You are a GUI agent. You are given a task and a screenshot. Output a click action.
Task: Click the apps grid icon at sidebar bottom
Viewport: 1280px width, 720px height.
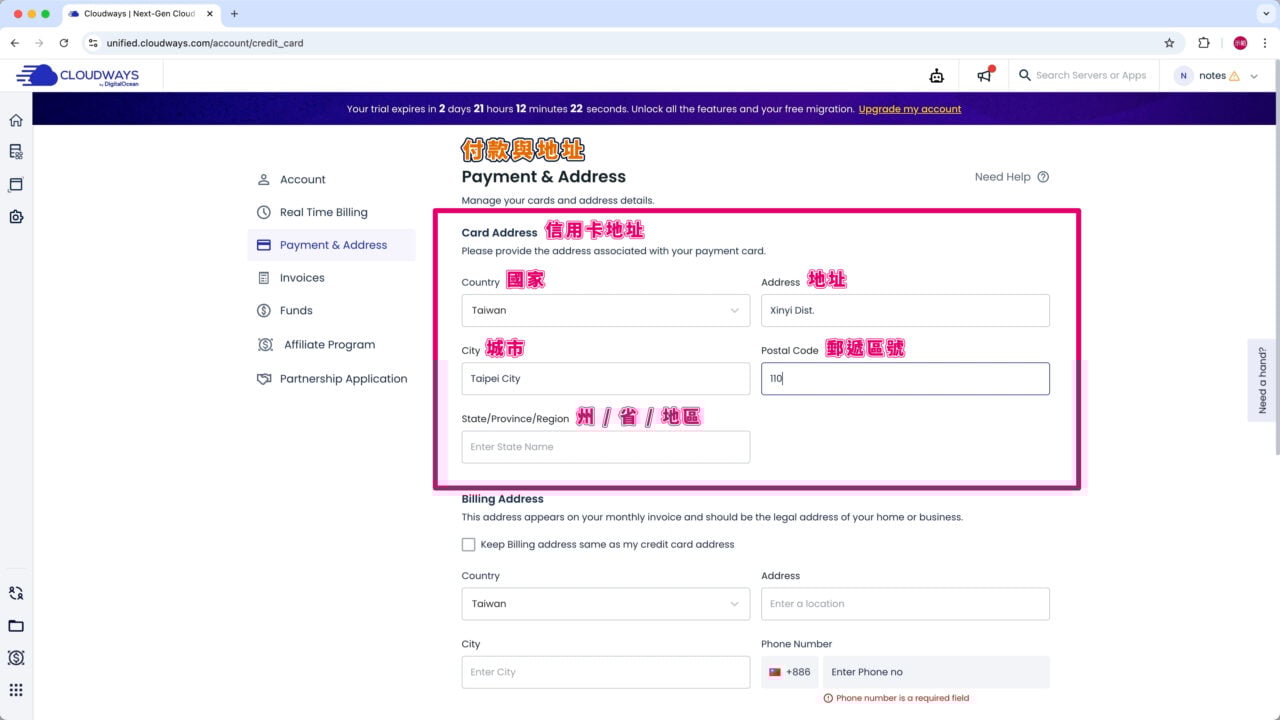(x=16, y=690)
